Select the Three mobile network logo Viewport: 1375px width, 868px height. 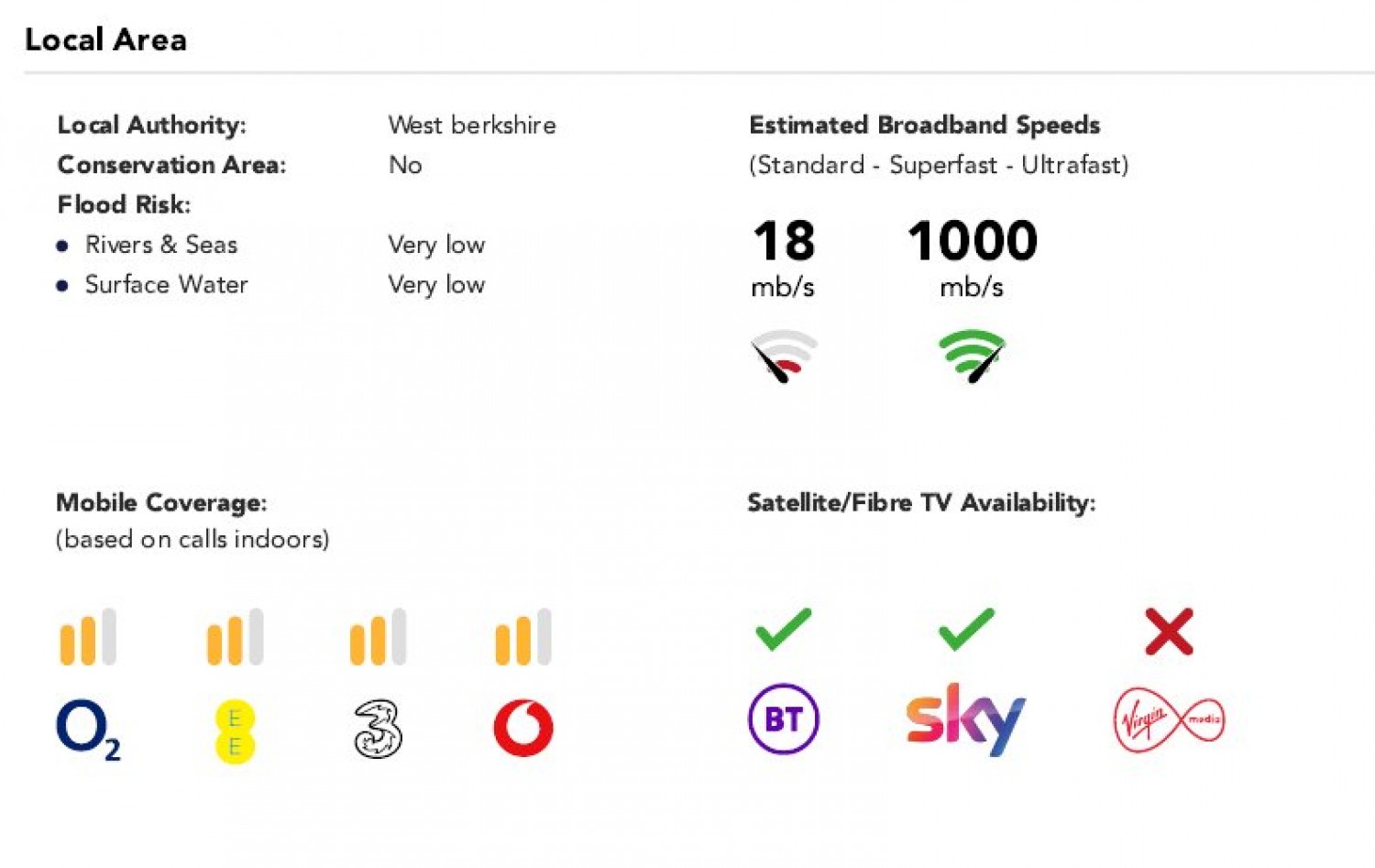pos(378,729)
